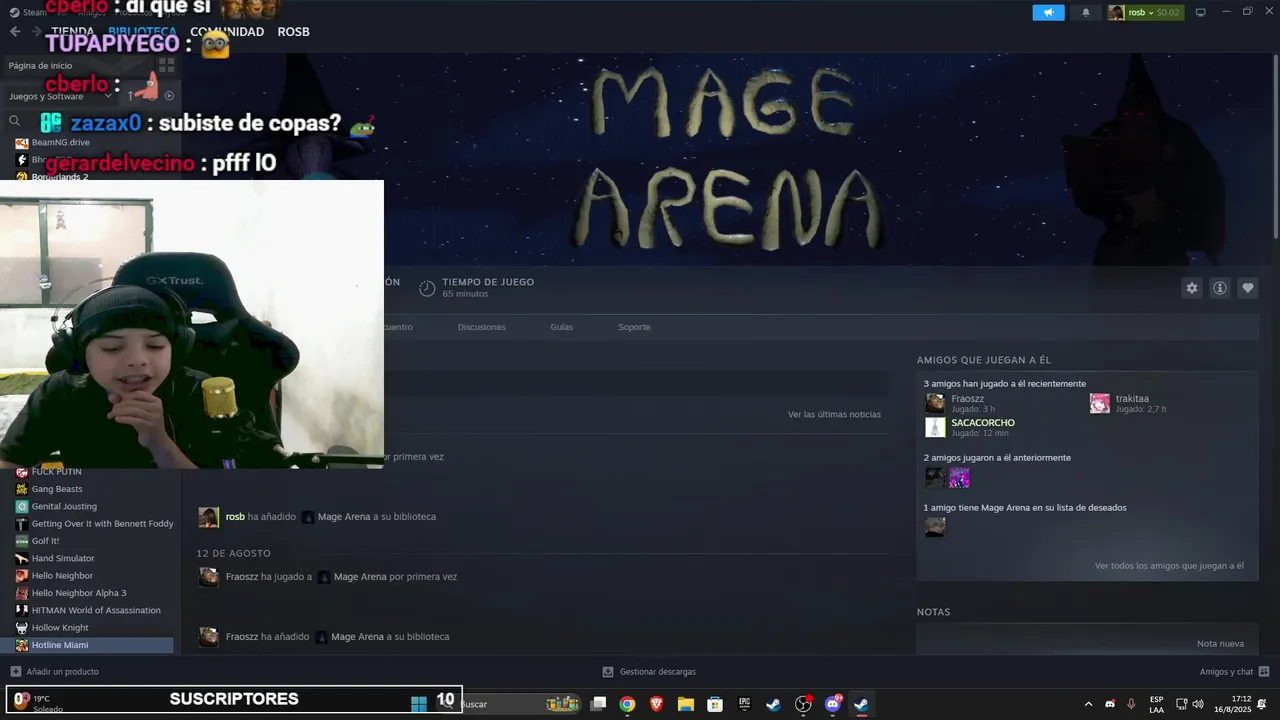Image resolution: width=1280 pixels, height=720 pixels.
Task: Select Getting Over It with Bennett Foddy
Action: click(x=102, y=523)
